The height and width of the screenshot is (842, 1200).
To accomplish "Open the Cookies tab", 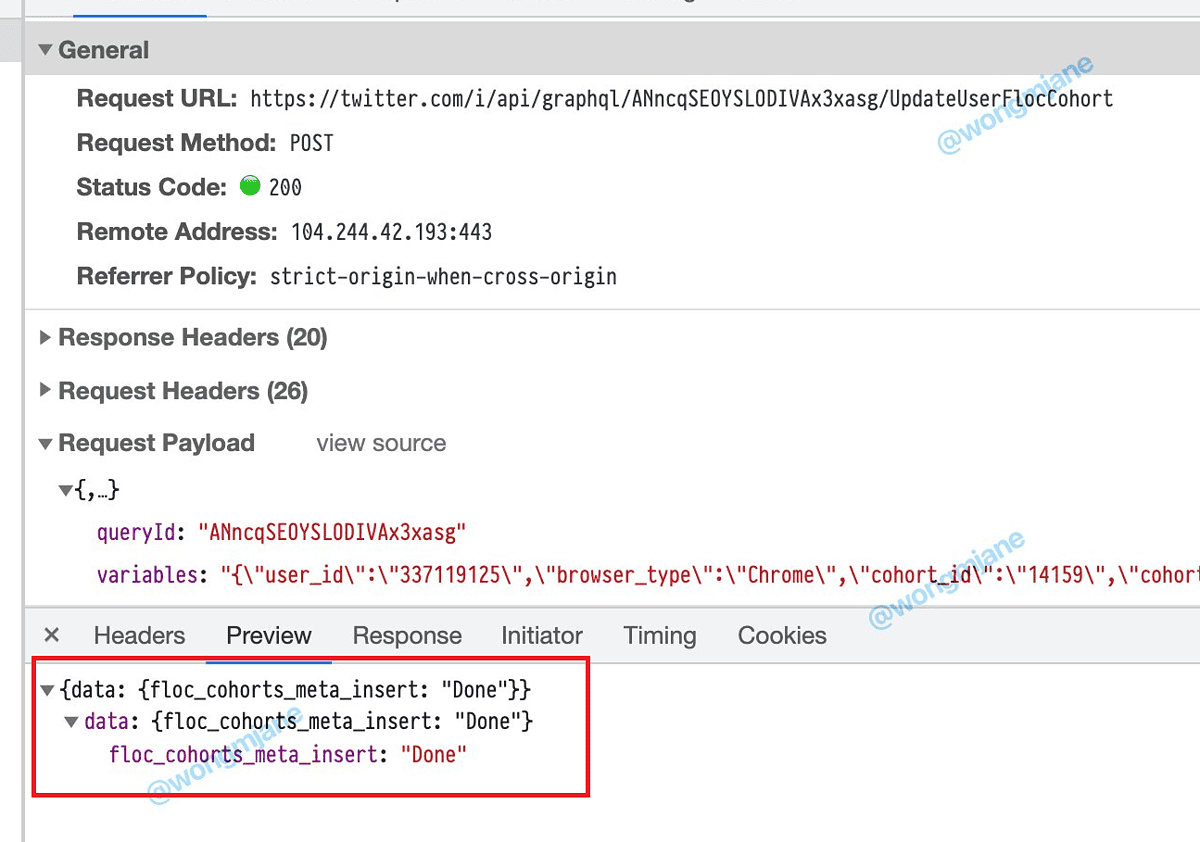I will (x=781, y=634).
